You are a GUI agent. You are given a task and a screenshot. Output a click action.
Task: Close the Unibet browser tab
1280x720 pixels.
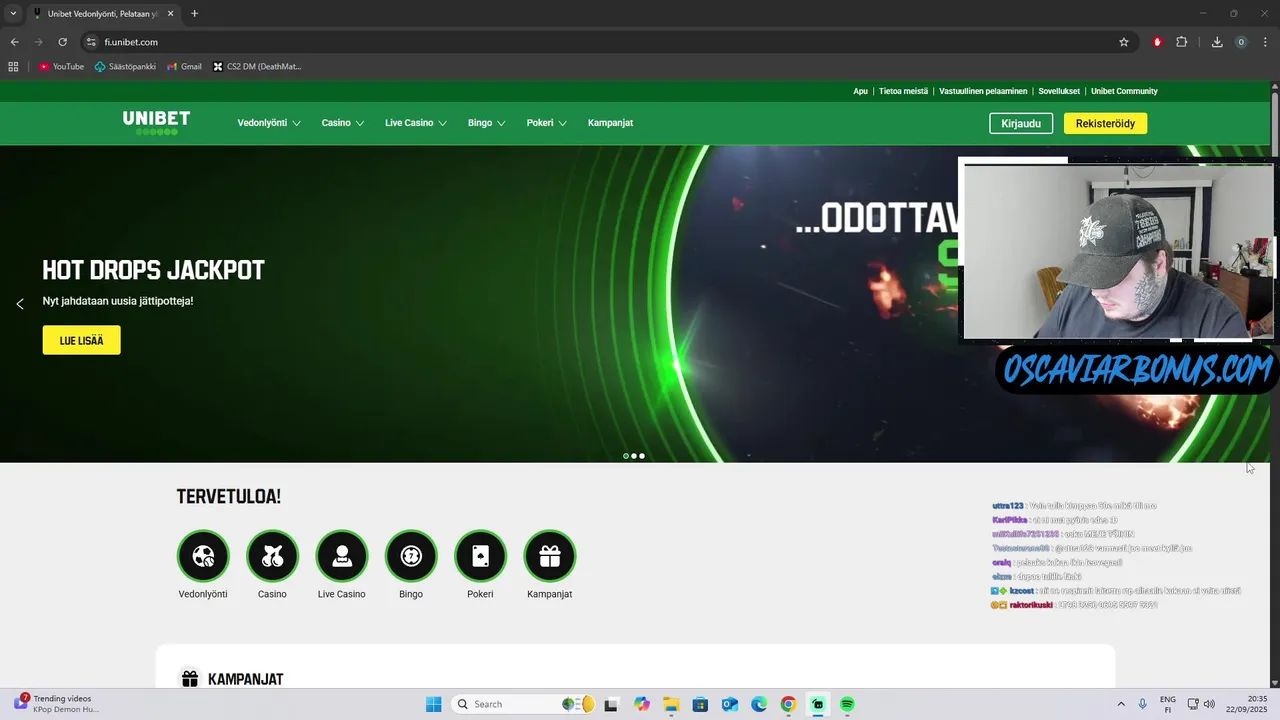(171, 14)
